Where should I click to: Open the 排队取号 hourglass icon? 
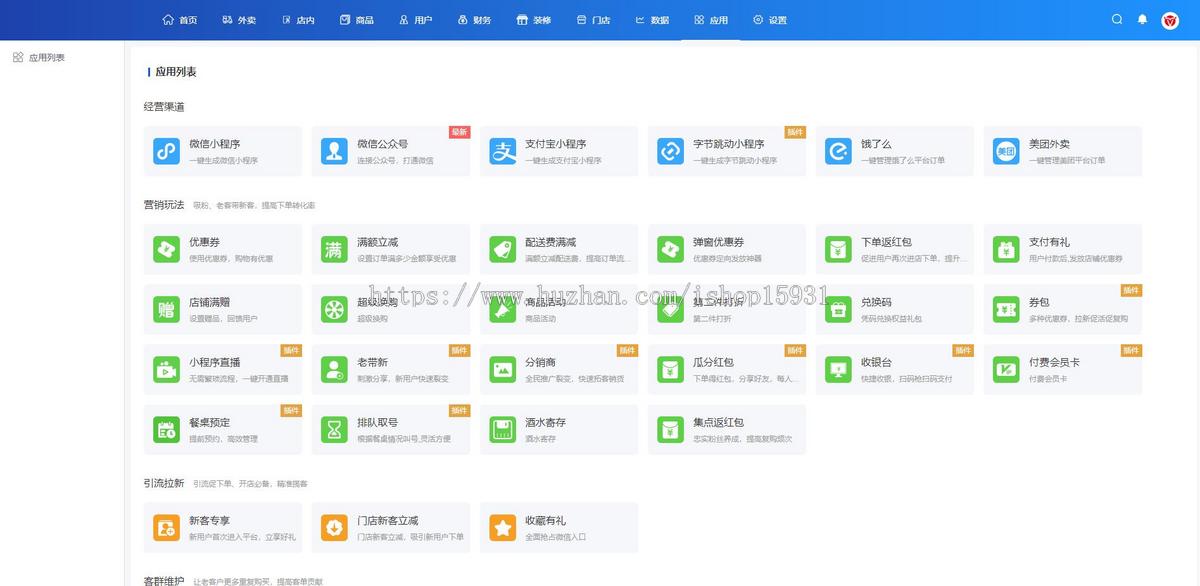point(334,429)
